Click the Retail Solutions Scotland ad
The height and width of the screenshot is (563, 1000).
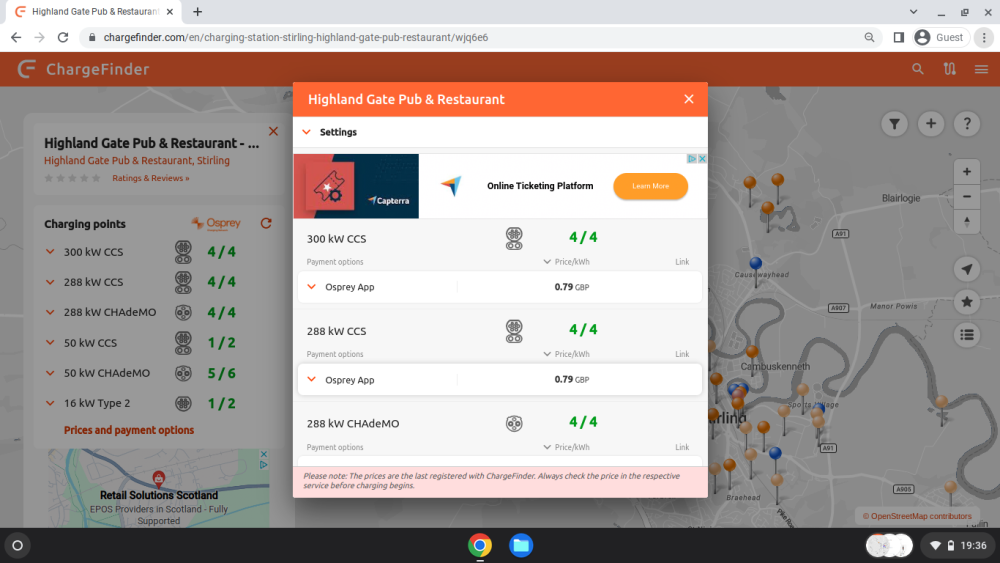pyautogui.click(x=159, y=488)
